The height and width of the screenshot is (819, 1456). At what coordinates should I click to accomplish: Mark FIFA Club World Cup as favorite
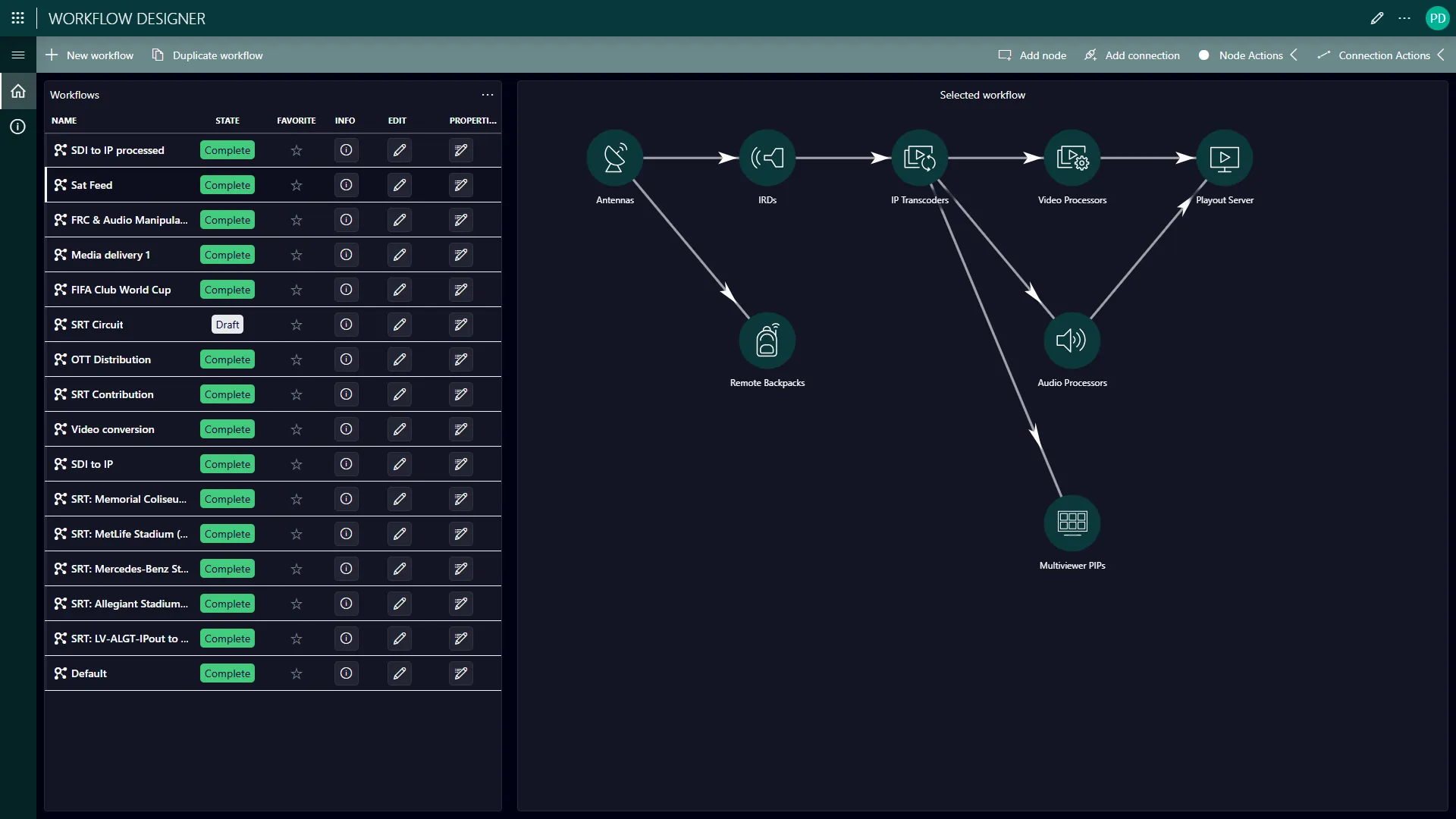(297, 290)
